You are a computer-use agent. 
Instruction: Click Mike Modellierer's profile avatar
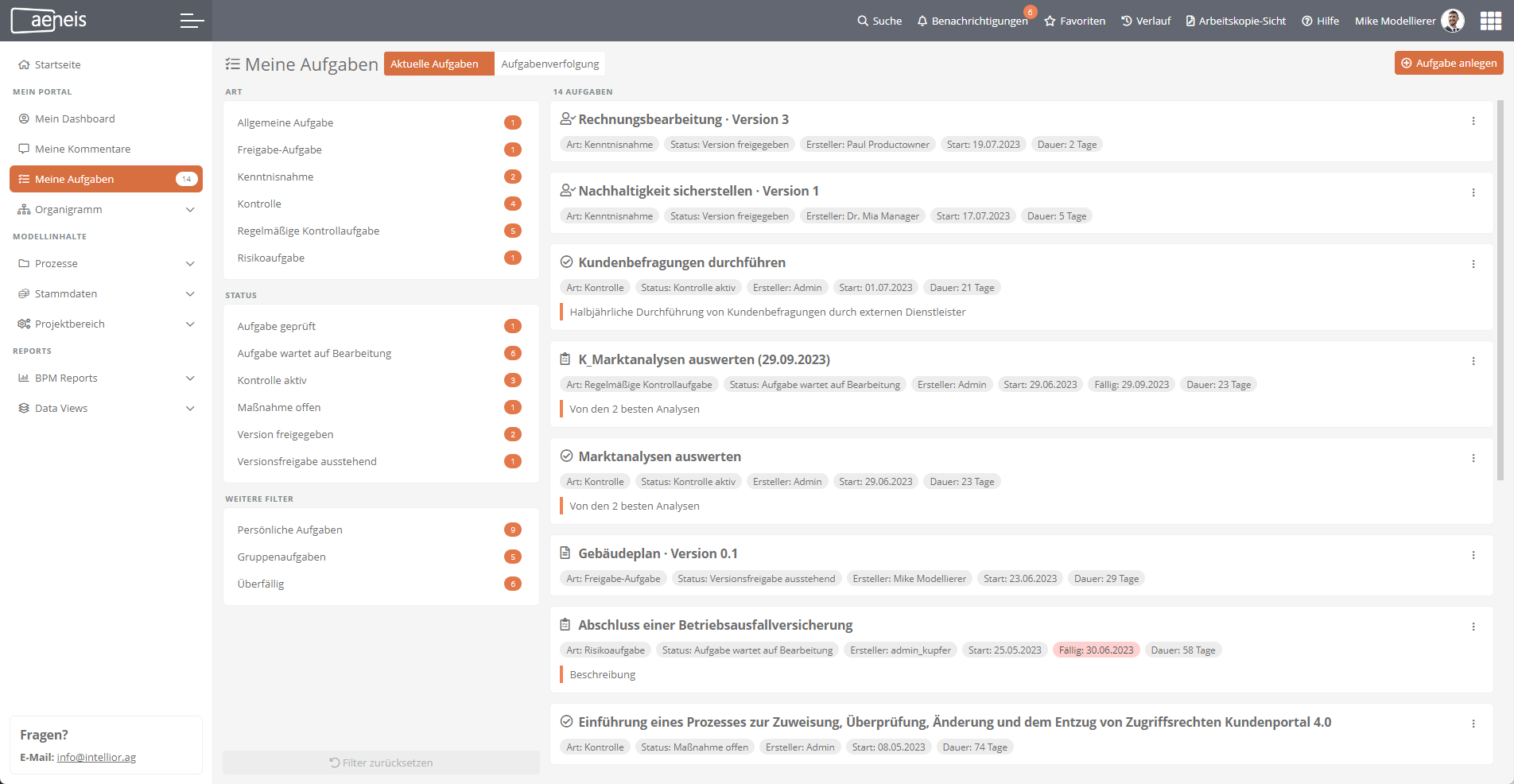[1453, 21]
